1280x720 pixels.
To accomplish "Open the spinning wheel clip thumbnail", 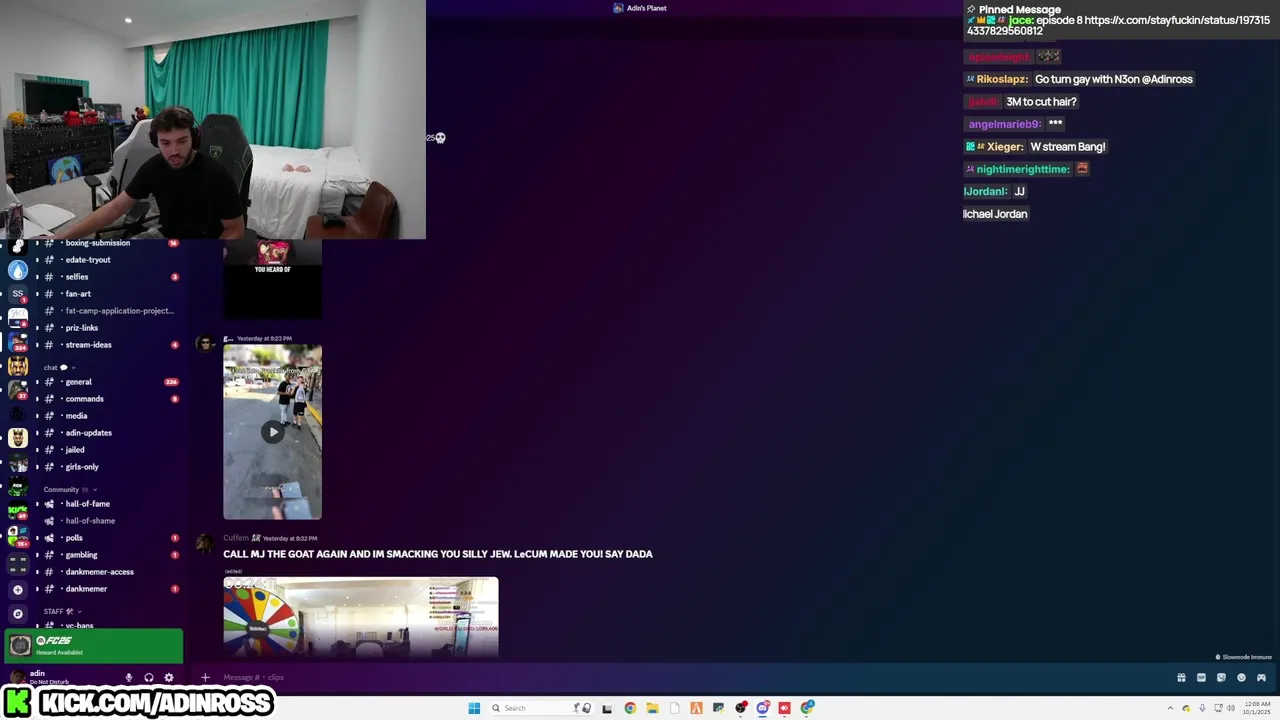I will 361,617.
